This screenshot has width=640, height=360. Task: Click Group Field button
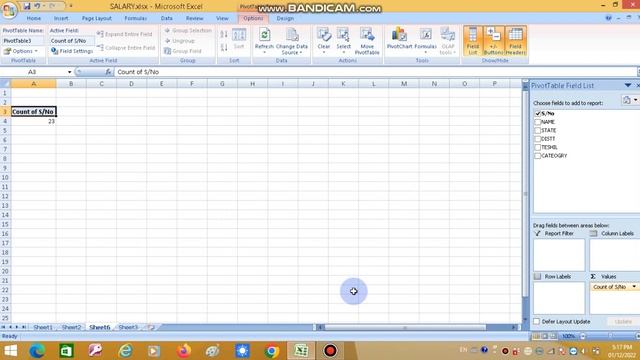click(x=183, y=51)
